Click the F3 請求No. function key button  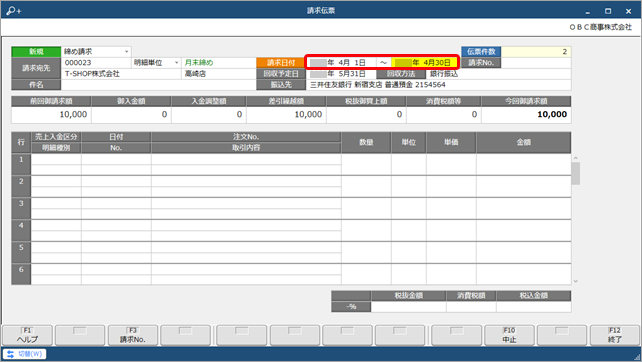pos(133,335)
